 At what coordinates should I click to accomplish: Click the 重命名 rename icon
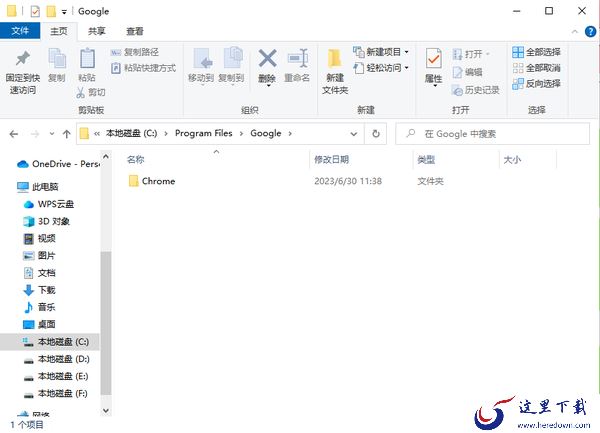click(297, 59)
